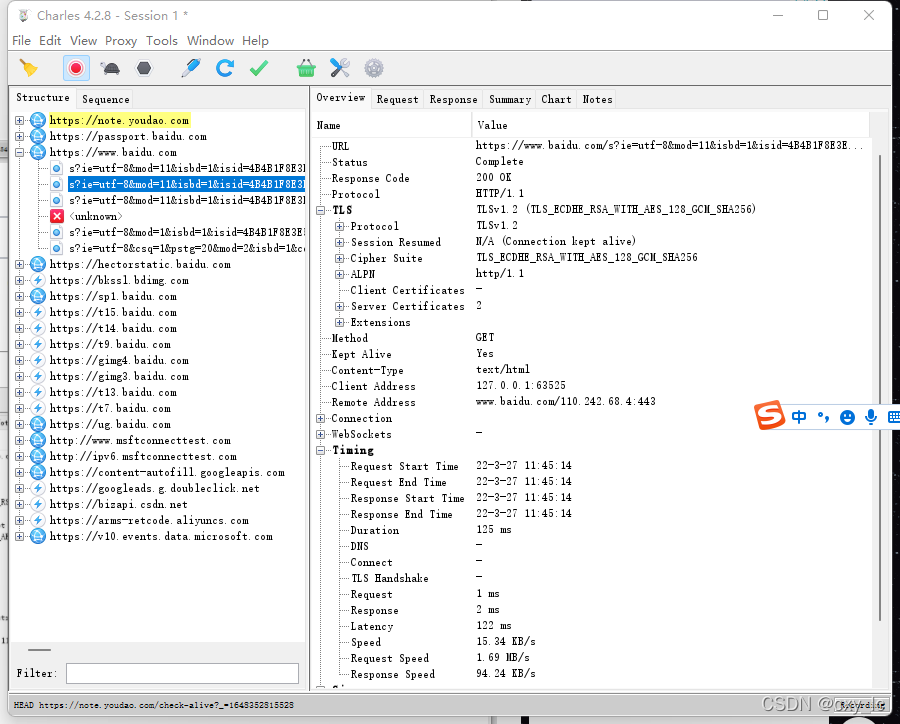Collapse the Timing section
Screen dimensions: 900x724
pos(321,451)
